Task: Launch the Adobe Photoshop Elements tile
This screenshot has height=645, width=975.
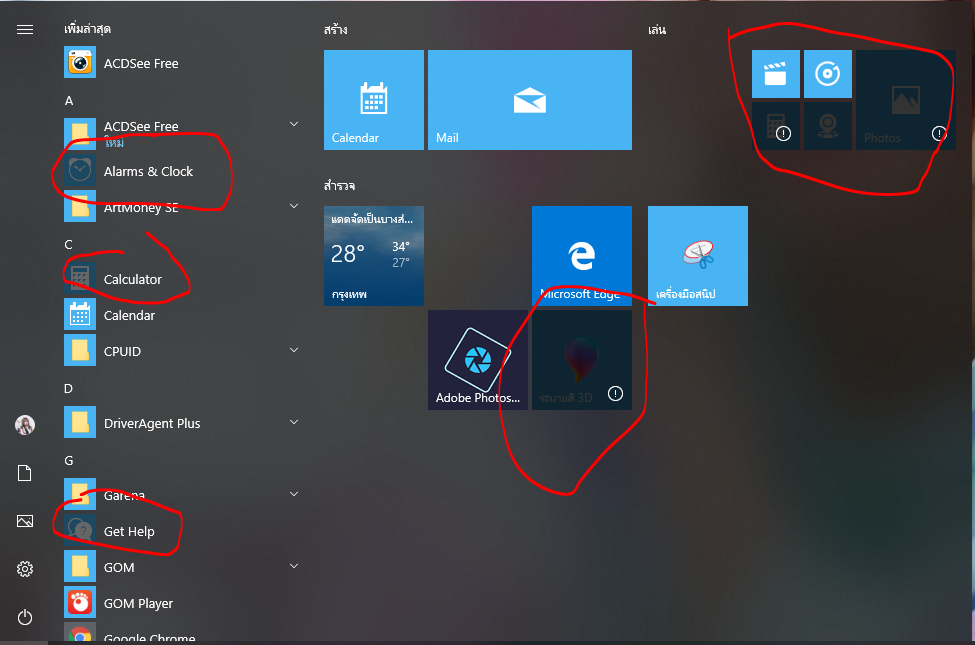Action: tap(478, 360)
